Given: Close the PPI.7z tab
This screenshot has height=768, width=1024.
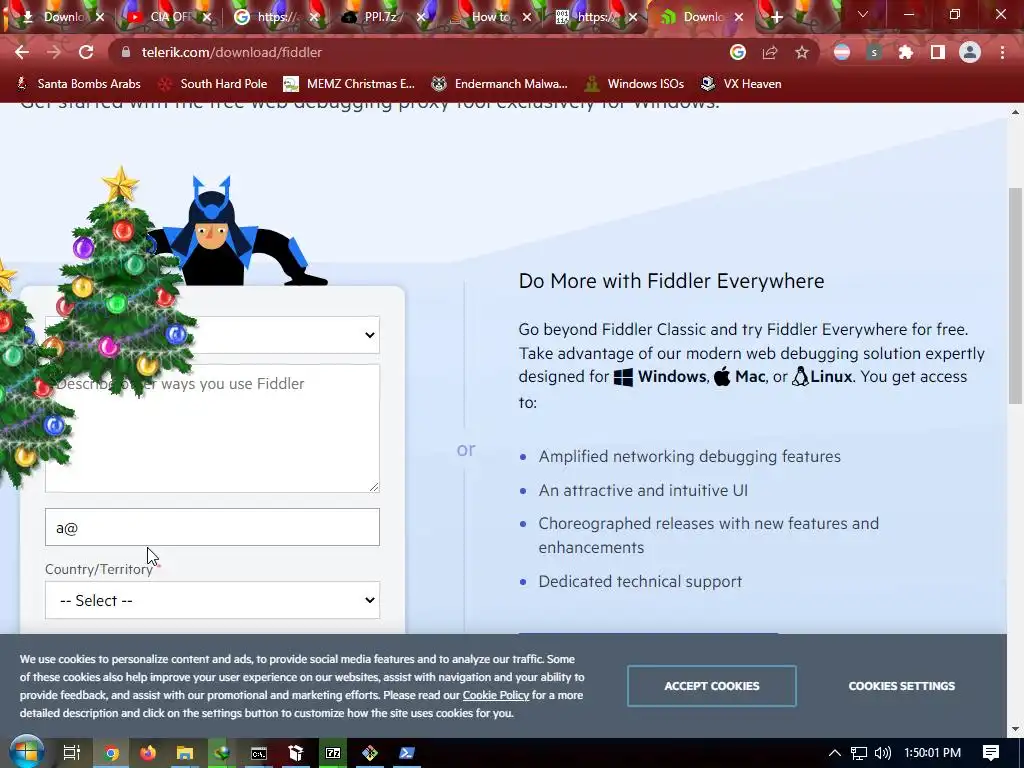Looking at the screenshot, I should pos(421,18).
